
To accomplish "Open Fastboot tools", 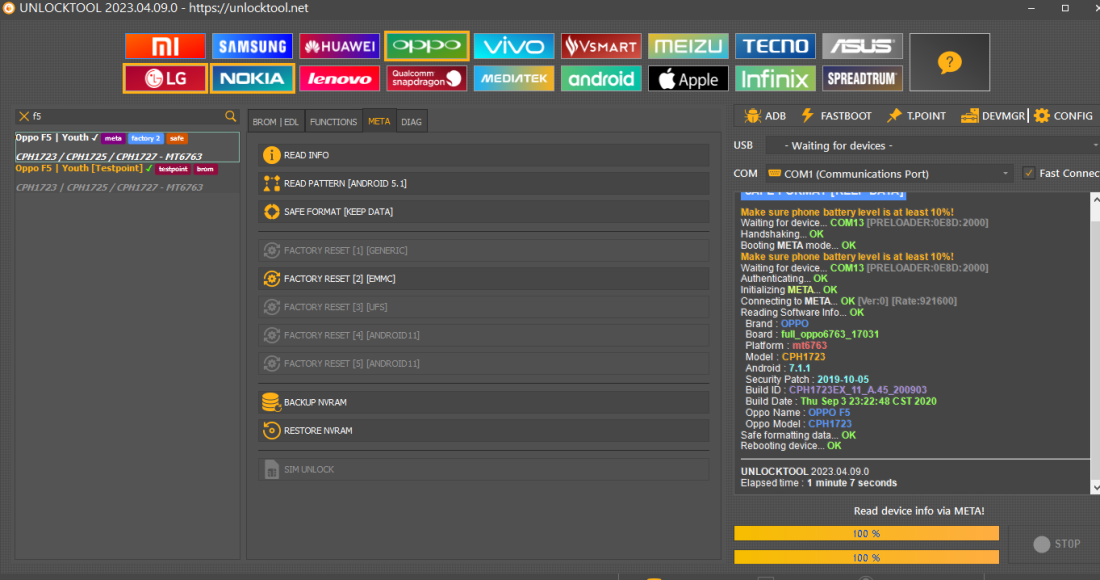I will point(836,116).
